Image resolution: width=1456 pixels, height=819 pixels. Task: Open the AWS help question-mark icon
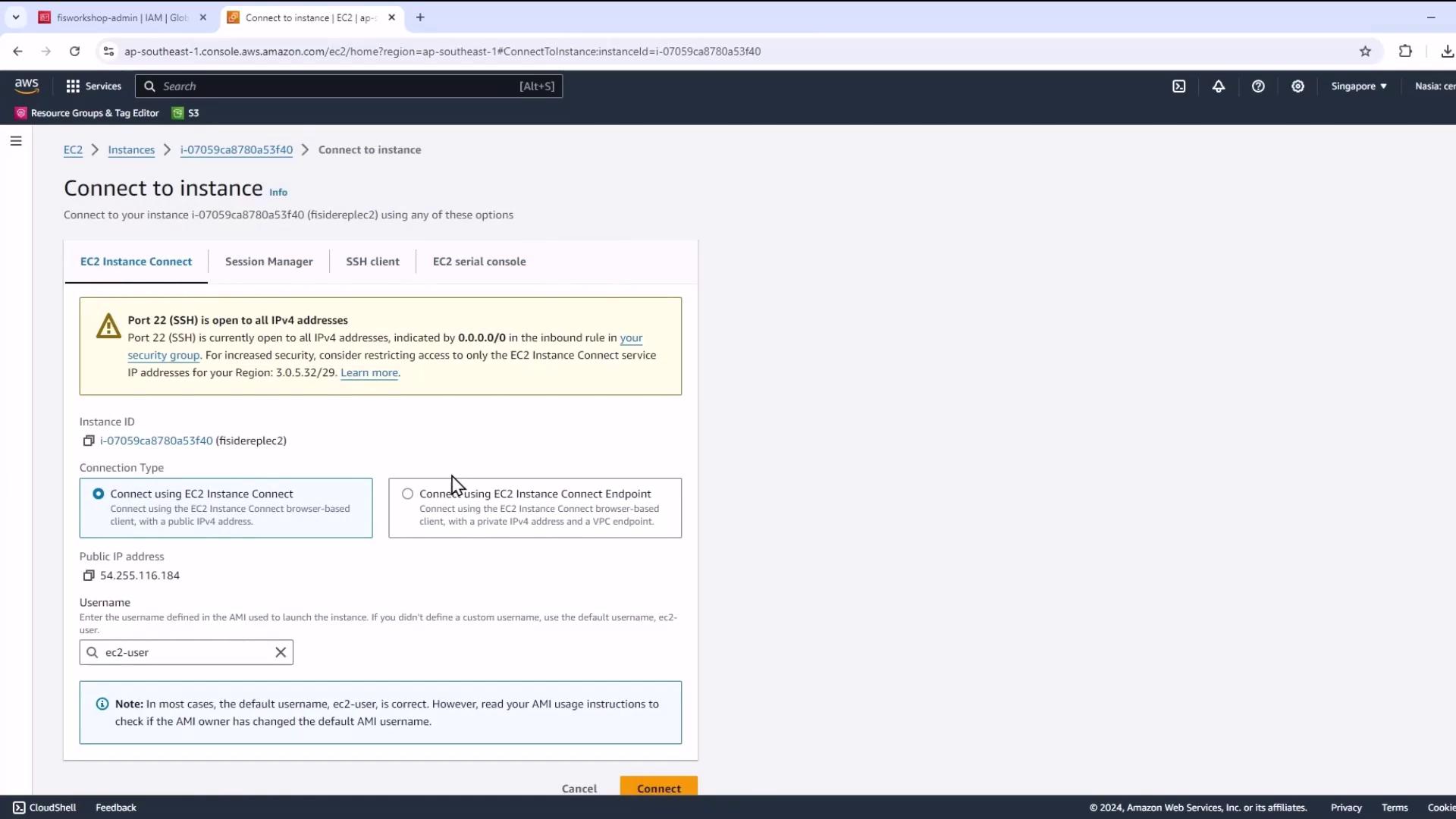pyautogui.click(x=1258, y=86)
